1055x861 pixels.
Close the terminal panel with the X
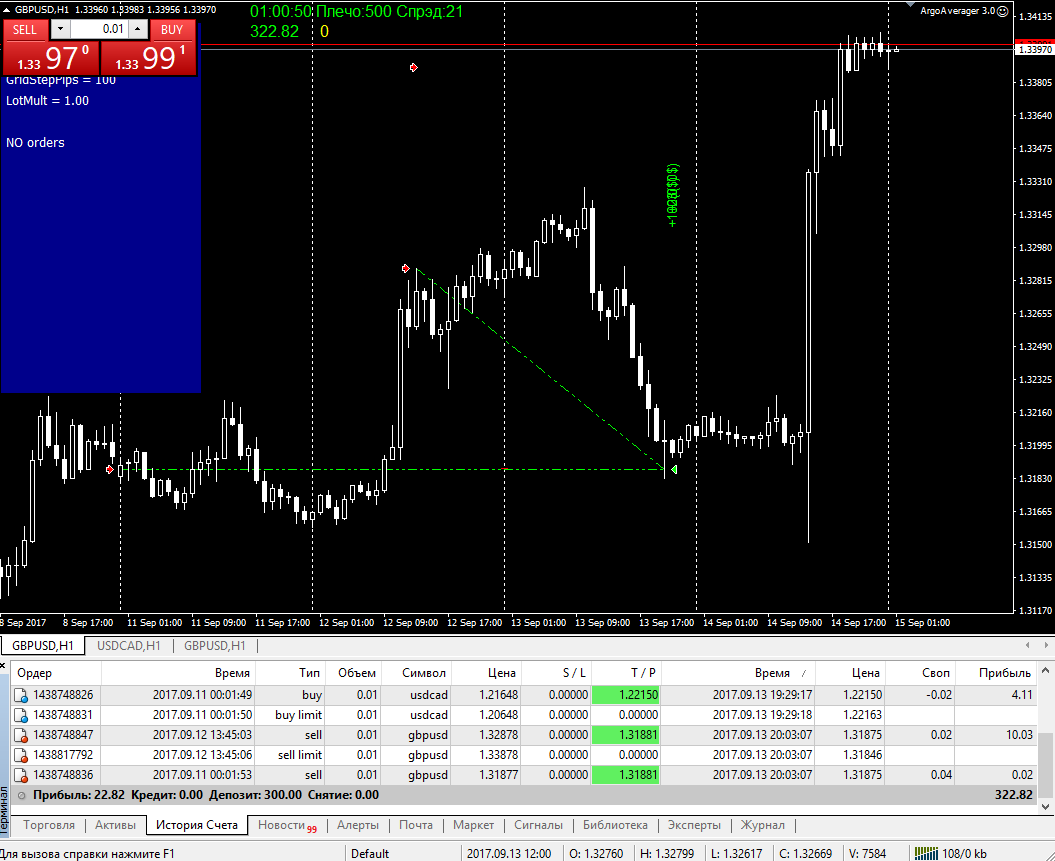pyautogui.click(x=3, y=665)
